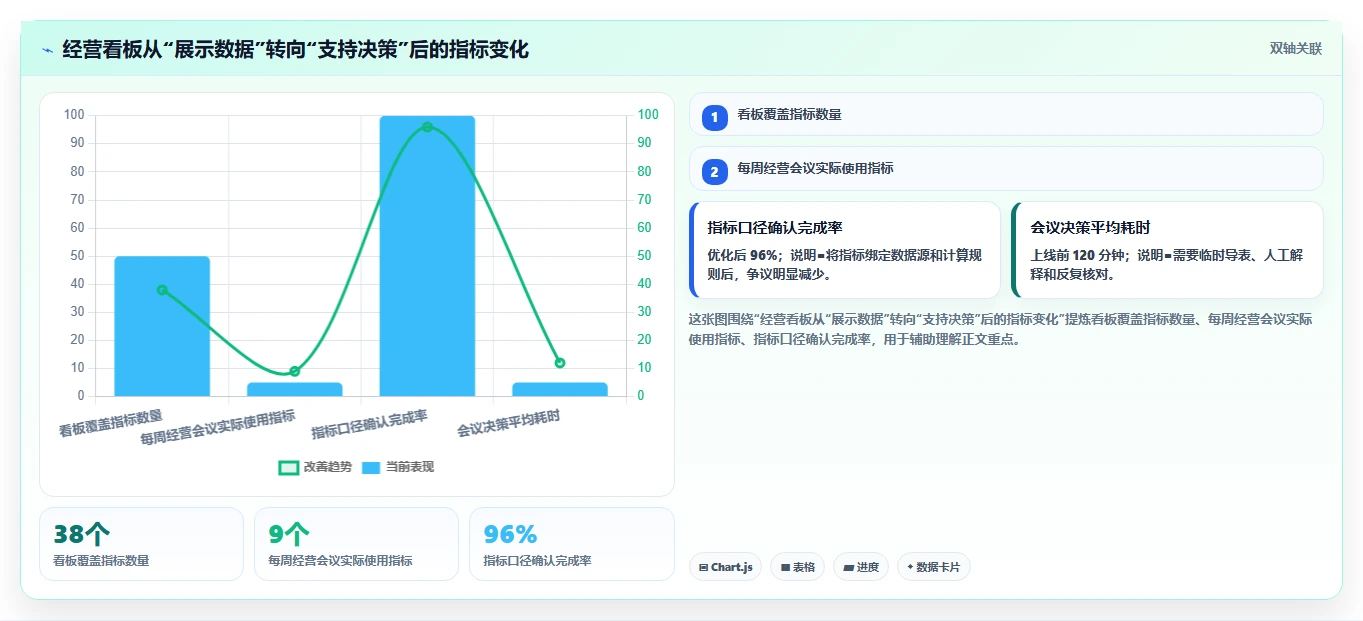Click the 9个 stat card
The width and height of the screenshot is (1363, 621).
[356, 544]
